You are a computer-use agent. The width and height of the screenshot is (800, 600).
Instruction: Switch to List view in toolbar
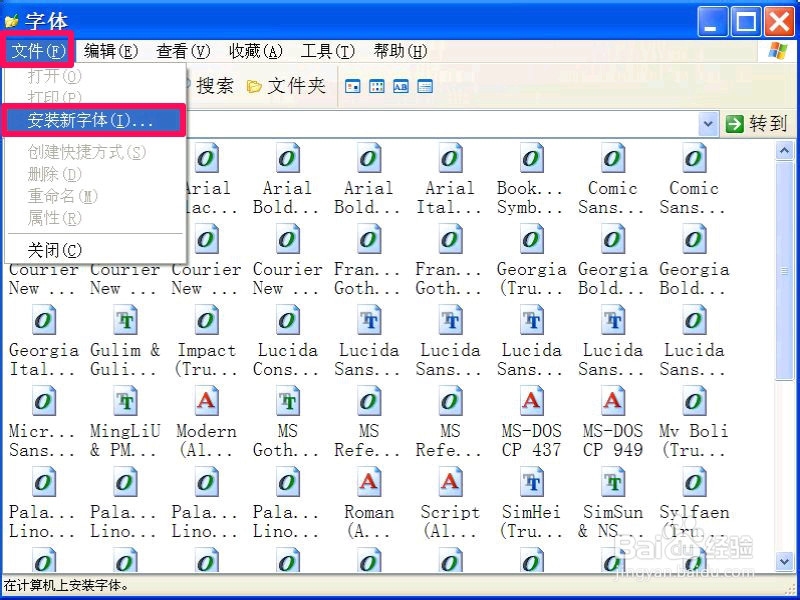[x=377, y=86]
